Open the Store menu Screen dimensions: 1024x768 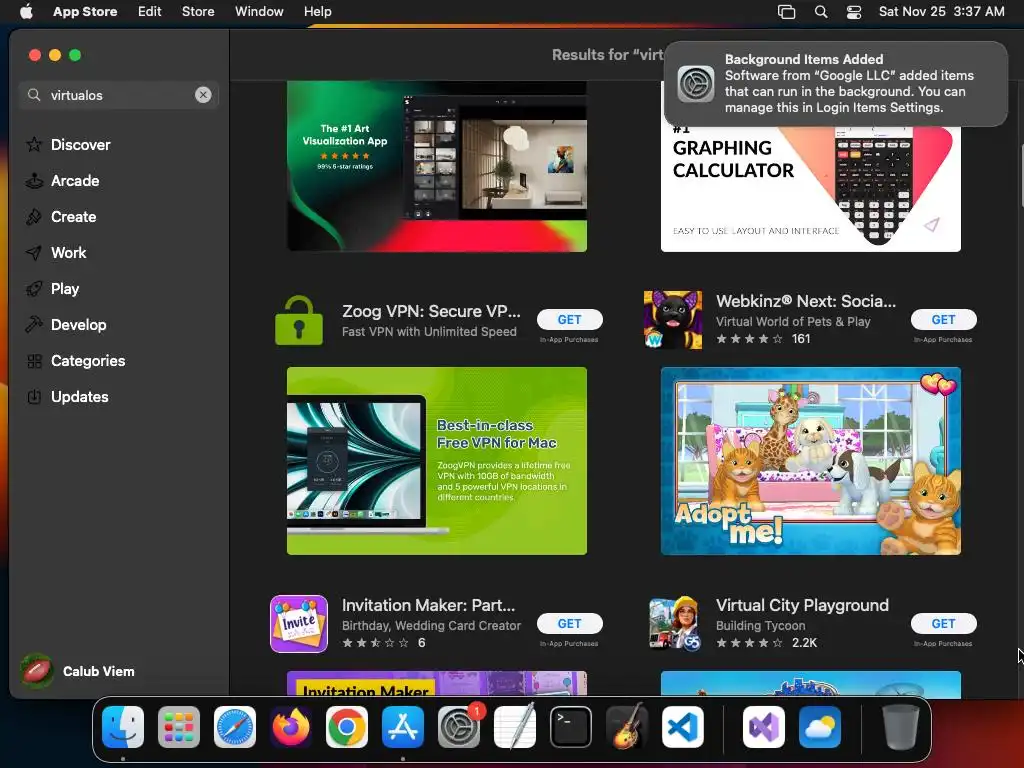point(198,11)
